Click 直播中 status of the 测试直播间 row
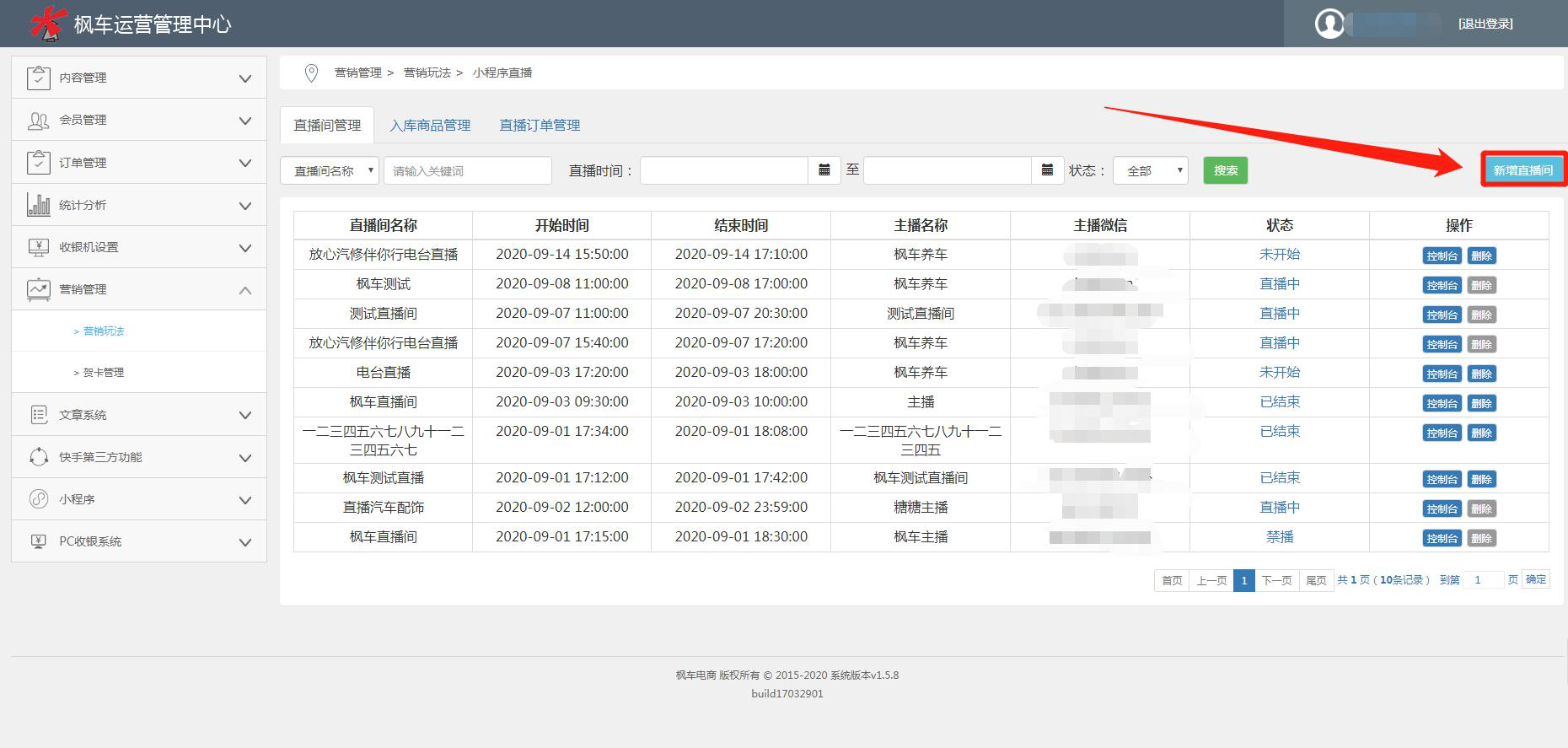 pyautogui.click(x=1280, y=313)
